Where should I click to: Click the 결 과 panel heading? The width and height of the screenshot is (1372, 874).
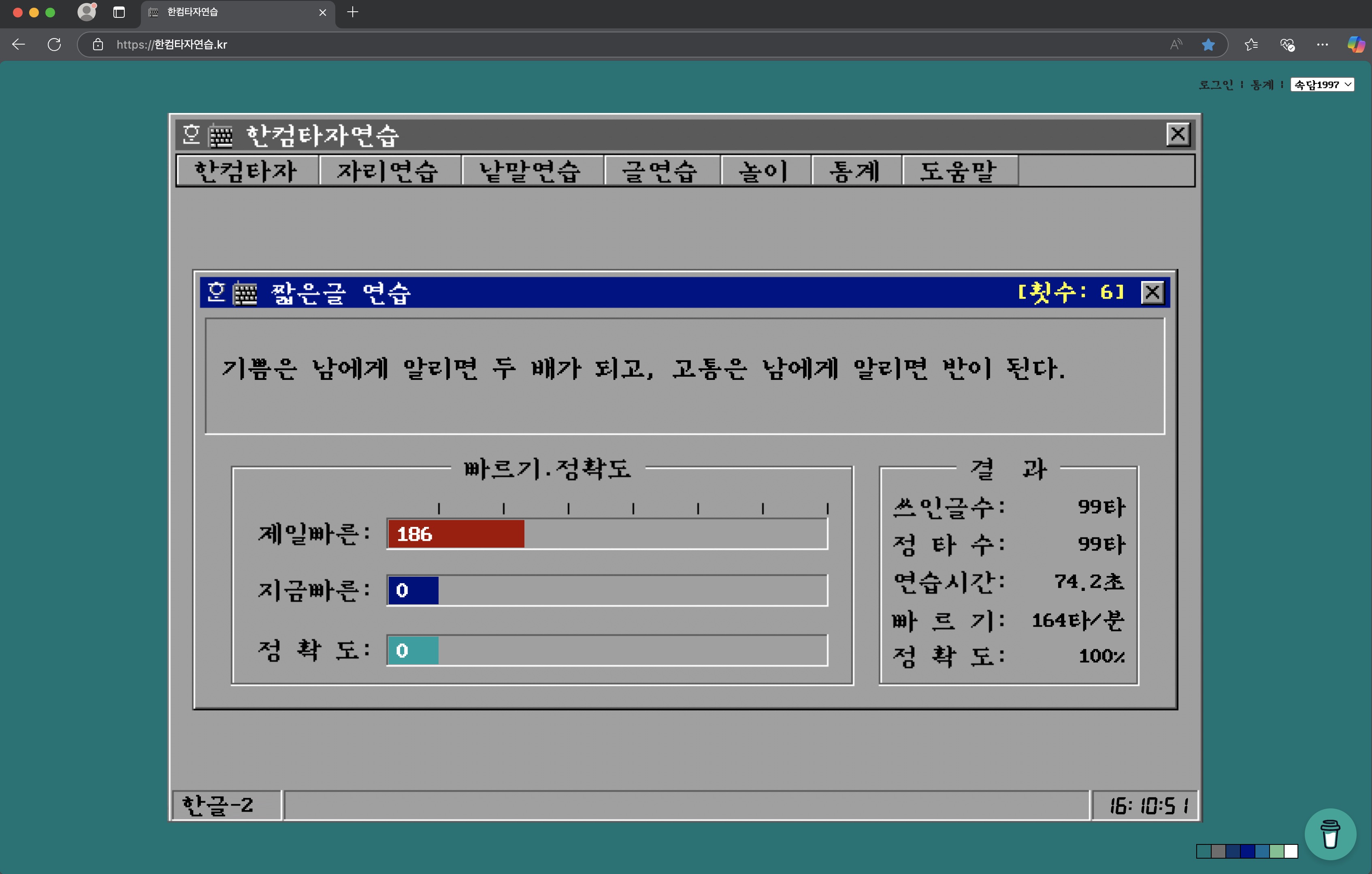tap(1008, 469)
